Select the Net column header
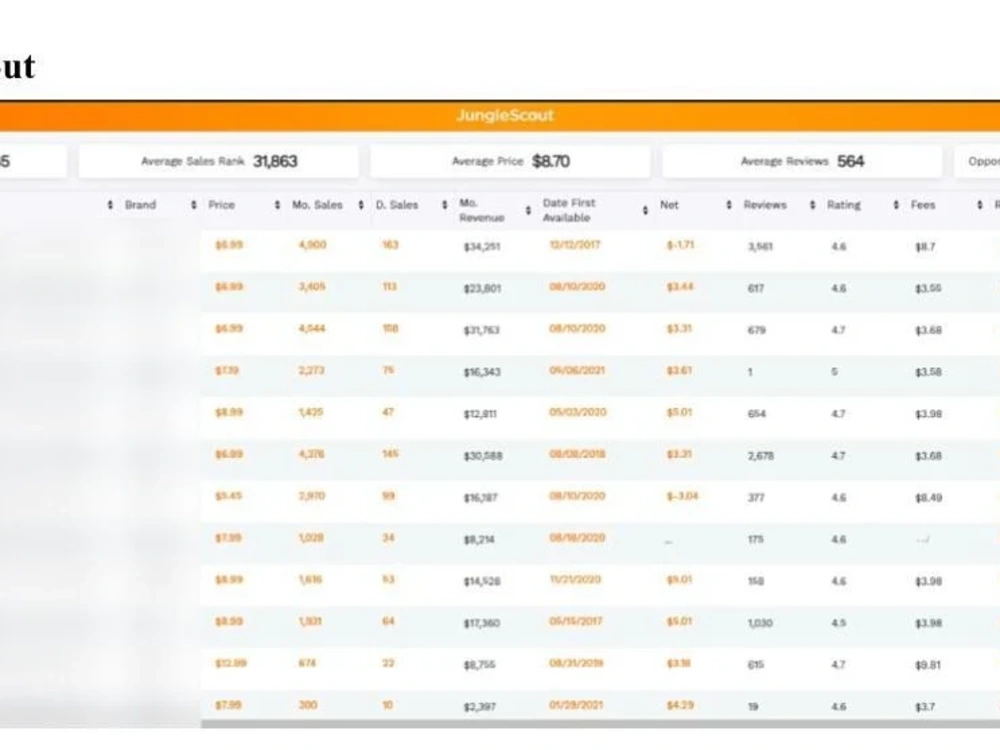 coord(669,205)
